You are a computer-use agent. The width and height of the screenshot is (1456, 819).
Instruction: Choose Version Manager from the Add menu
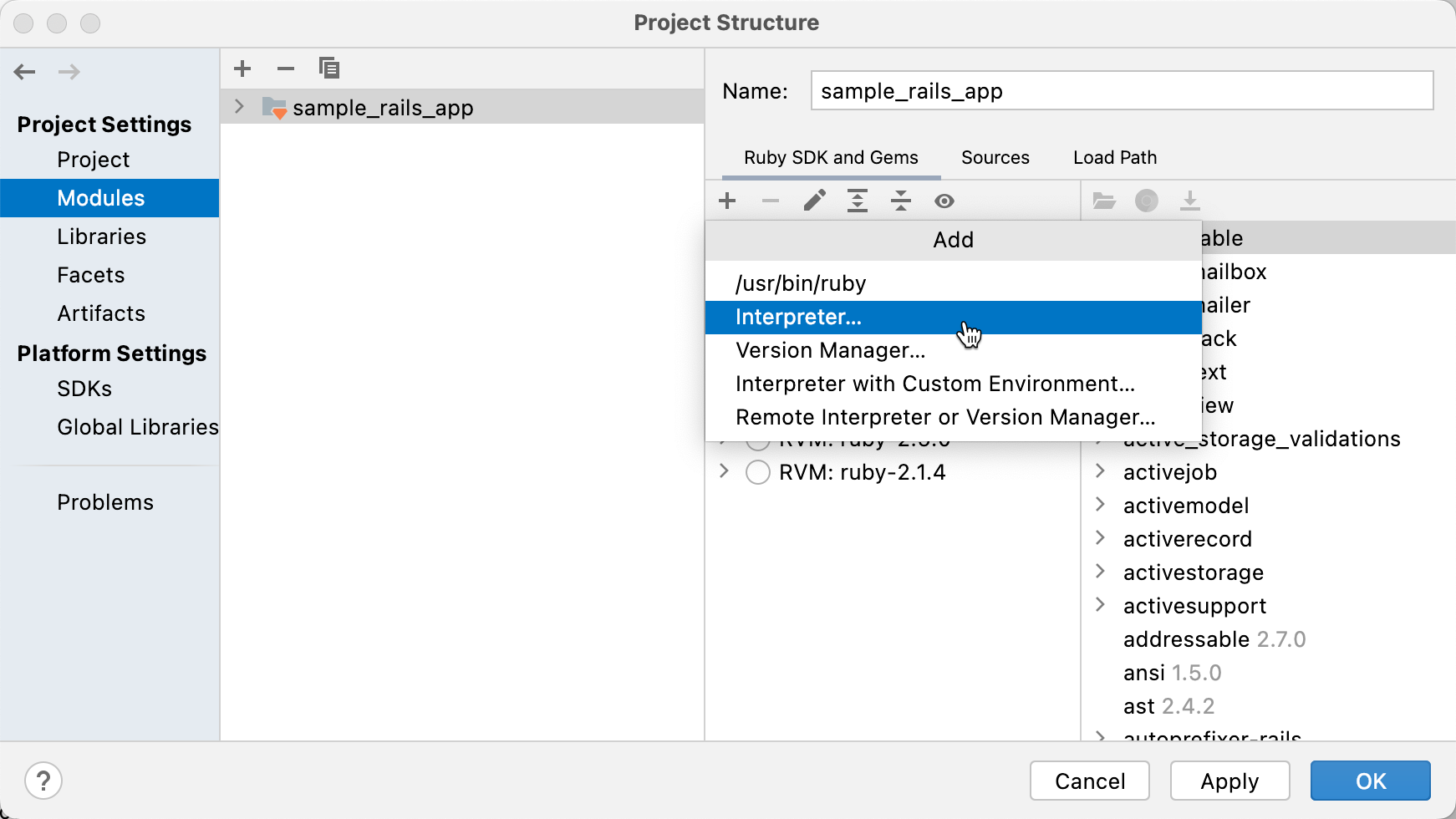tap(830, 350)
